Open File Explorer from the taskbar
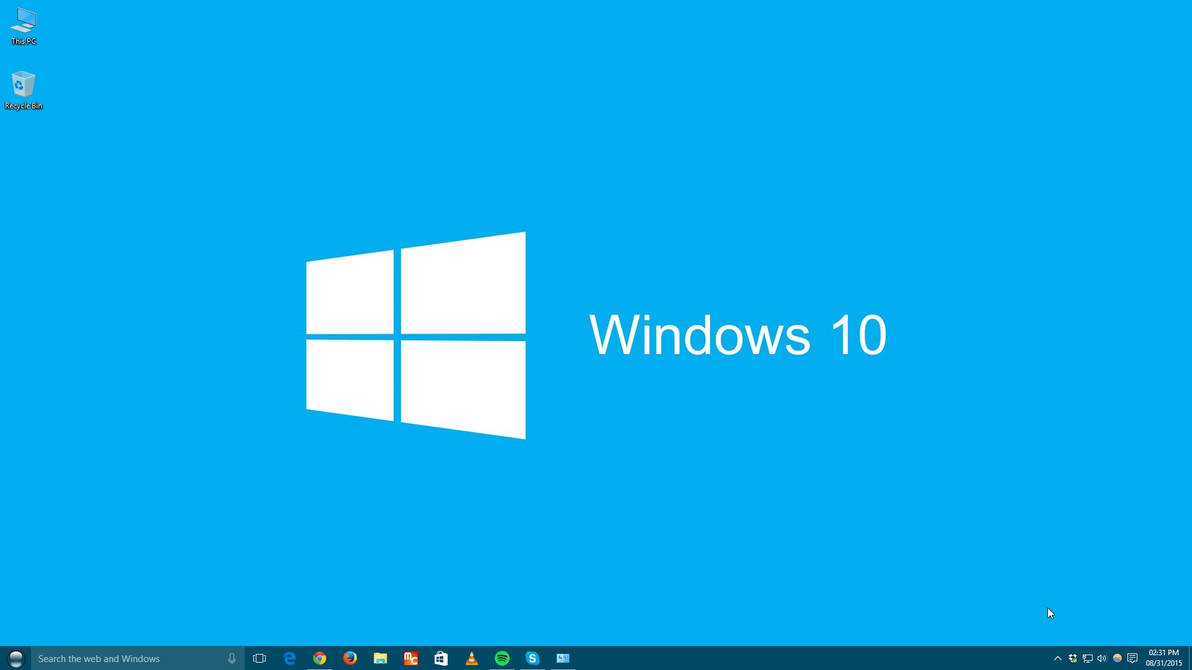Viewport: 1192px width, 670px height. coord(380,659)
